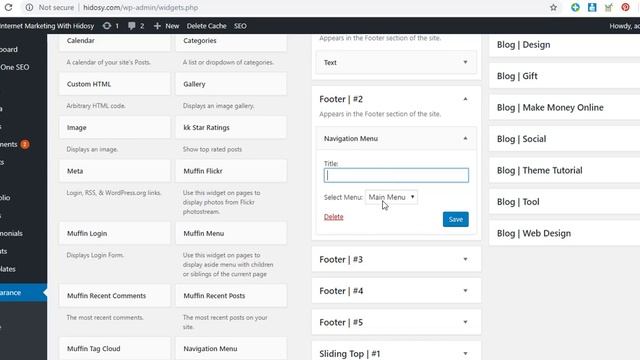
Task: Collapse the Footer | #2 widget area
Action: 465,99
